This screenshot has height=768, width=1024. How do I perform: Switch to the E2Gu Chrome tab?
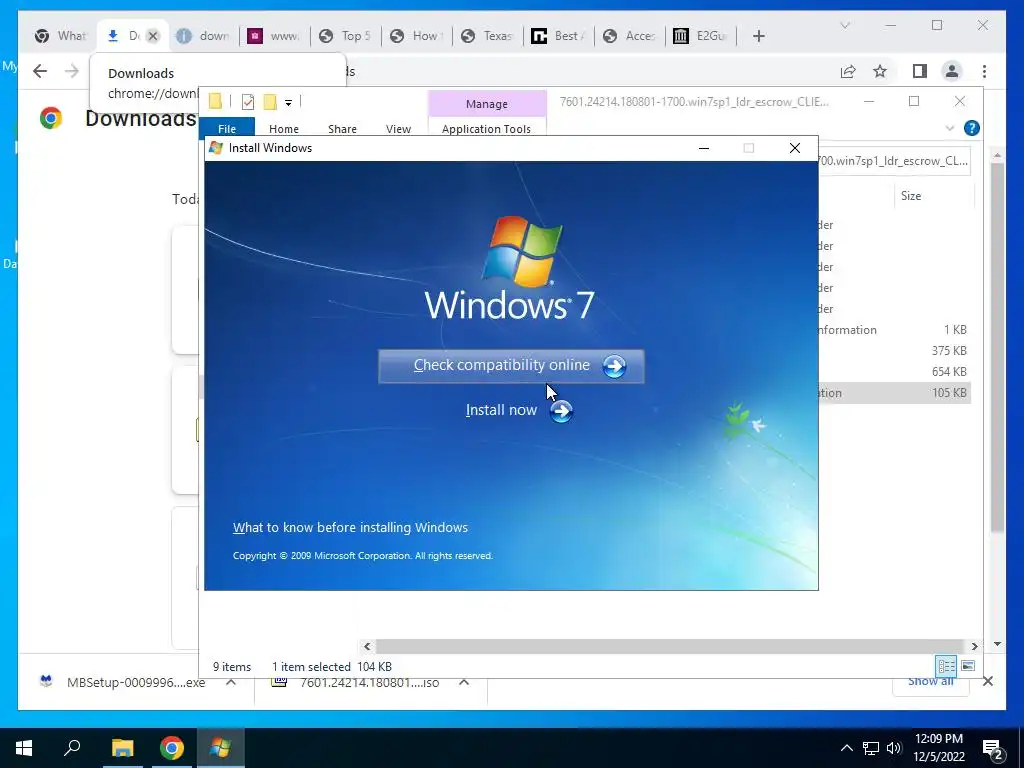pyautogui.click(x=700, y=36)
